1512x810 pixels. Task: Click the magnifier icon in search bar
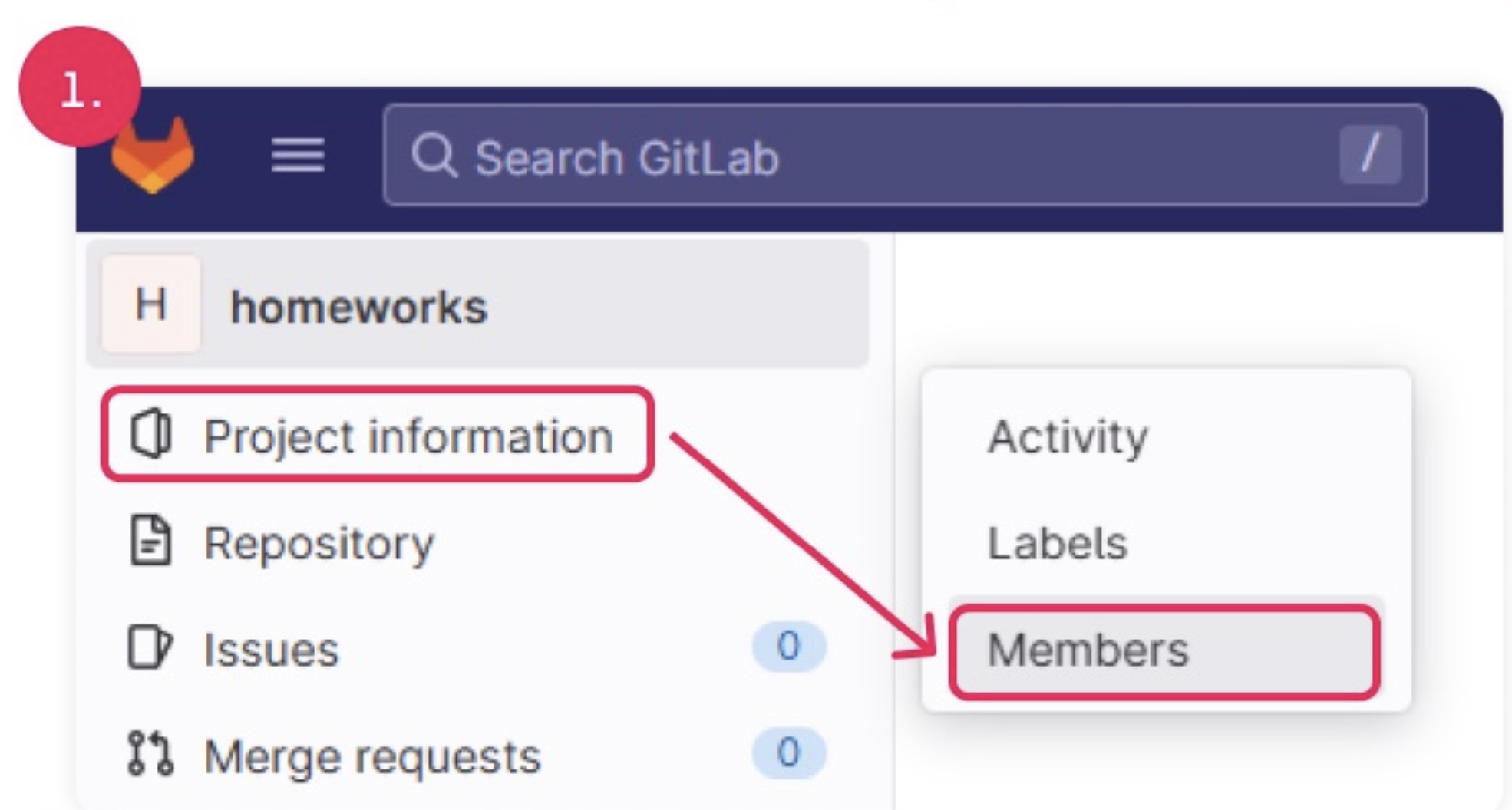pos(434,156)
